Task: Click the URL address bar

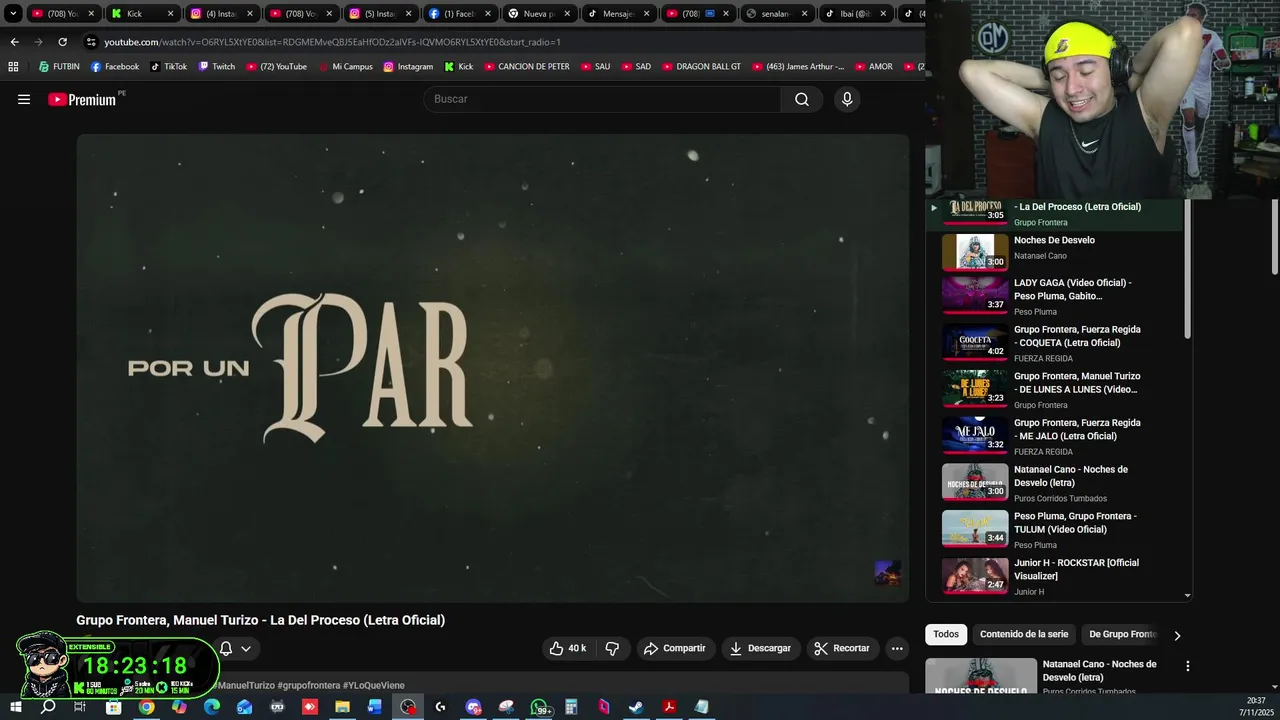Action: click(500, 42)
